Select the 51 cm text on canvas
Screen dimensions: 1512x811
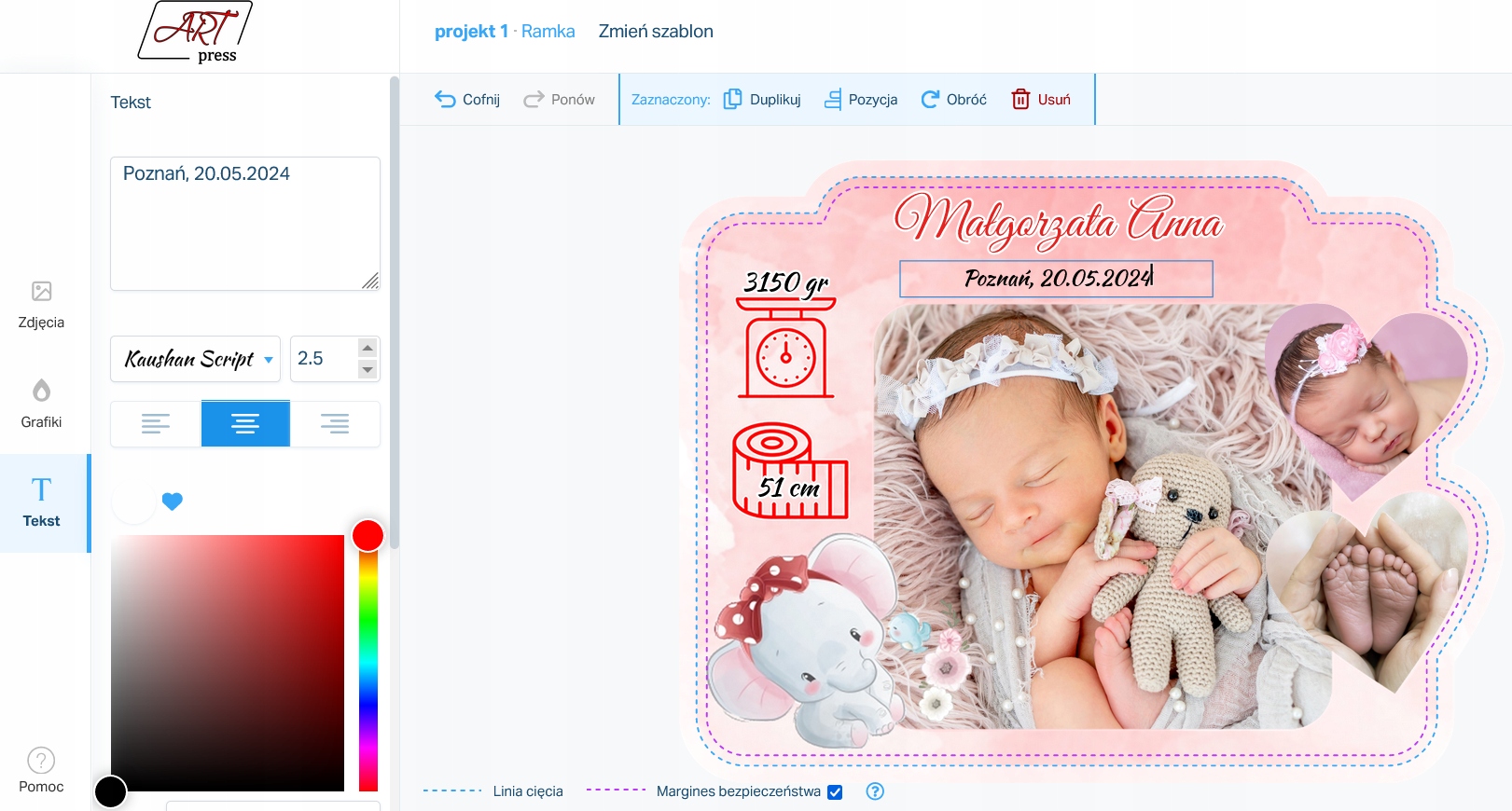click(x=789, y=487)
